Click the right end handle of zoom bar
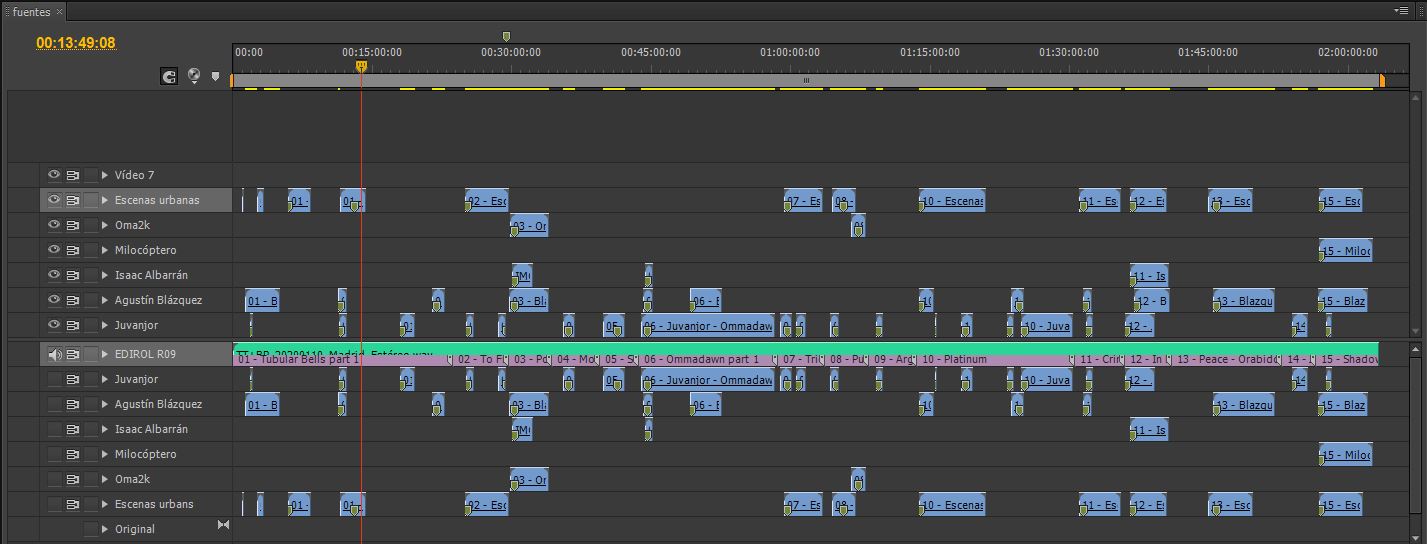1427x544 pixels. [x=1382, y=80]
